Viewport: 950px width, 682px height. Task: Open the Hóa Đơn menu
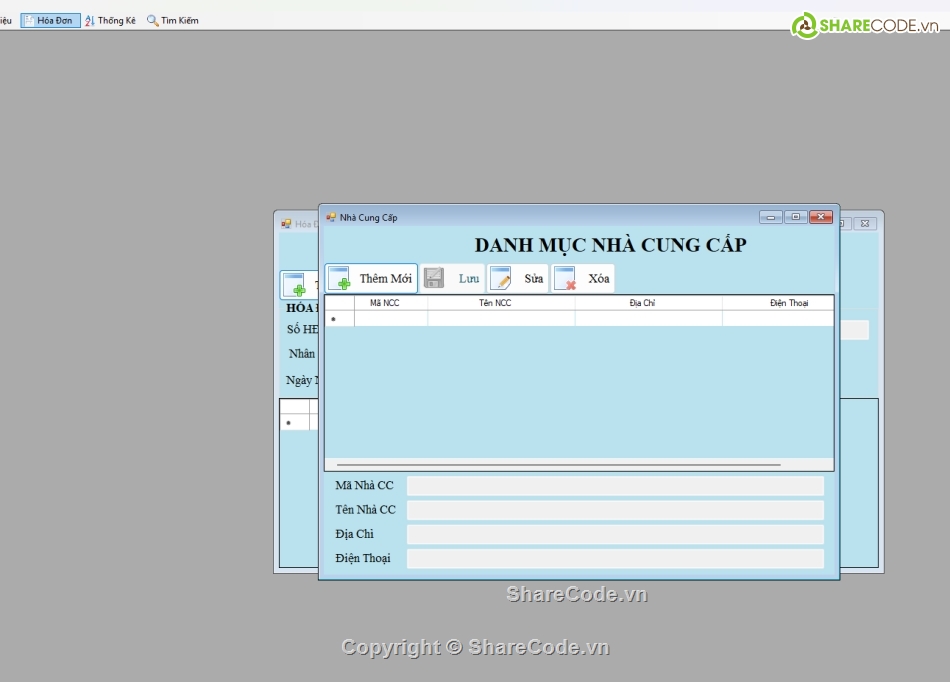(50, 20)
